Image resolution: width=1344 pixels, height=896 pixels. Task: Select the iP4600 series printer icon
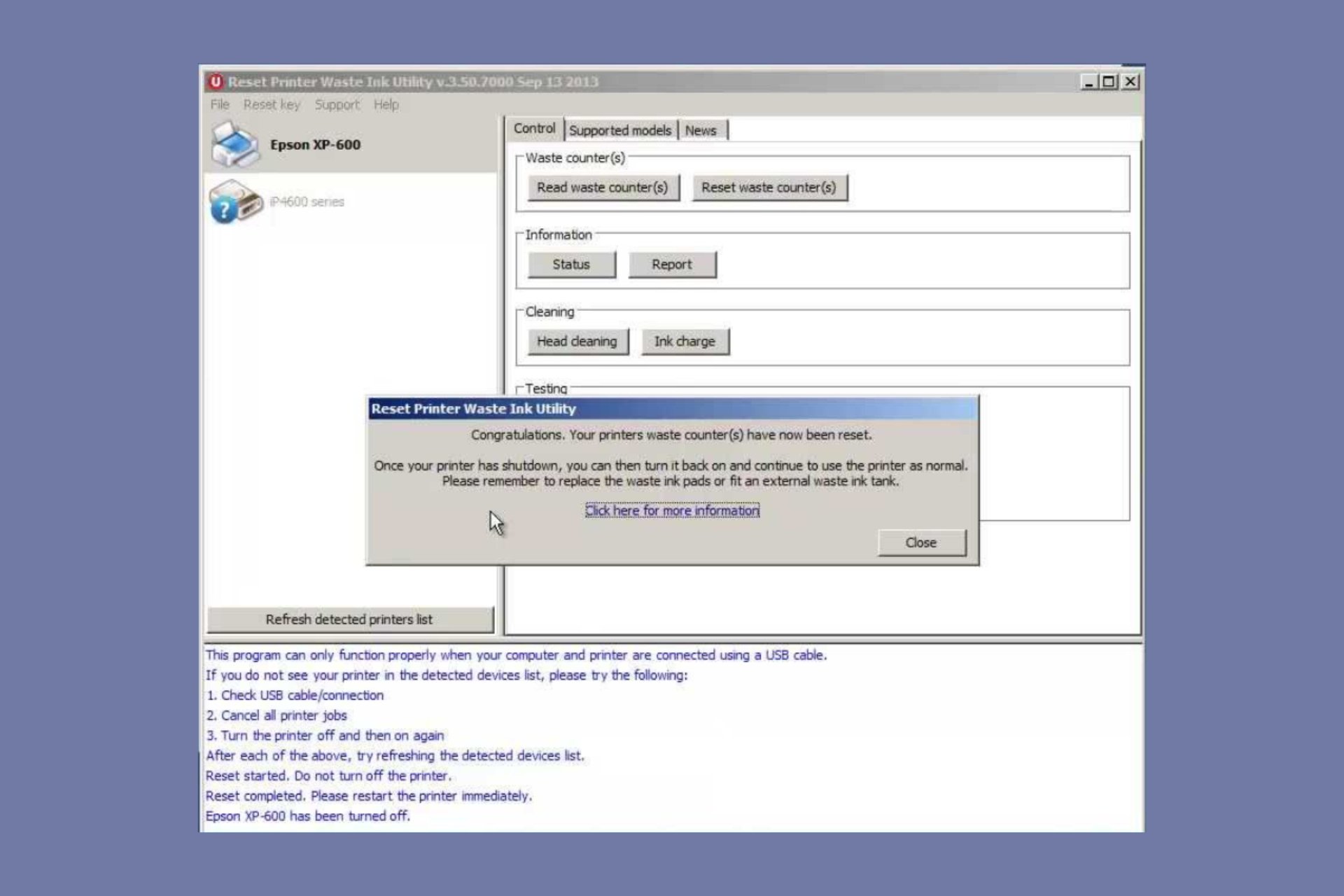[x=235, y=202]
